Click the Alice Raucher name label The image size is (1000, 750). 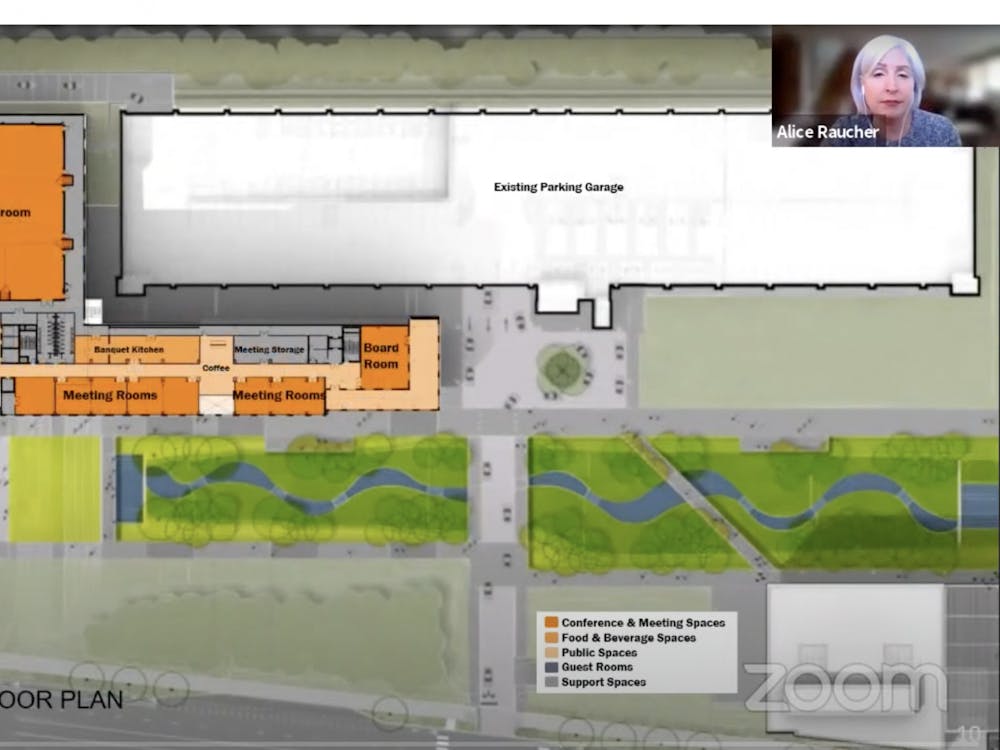coord(827,132)
